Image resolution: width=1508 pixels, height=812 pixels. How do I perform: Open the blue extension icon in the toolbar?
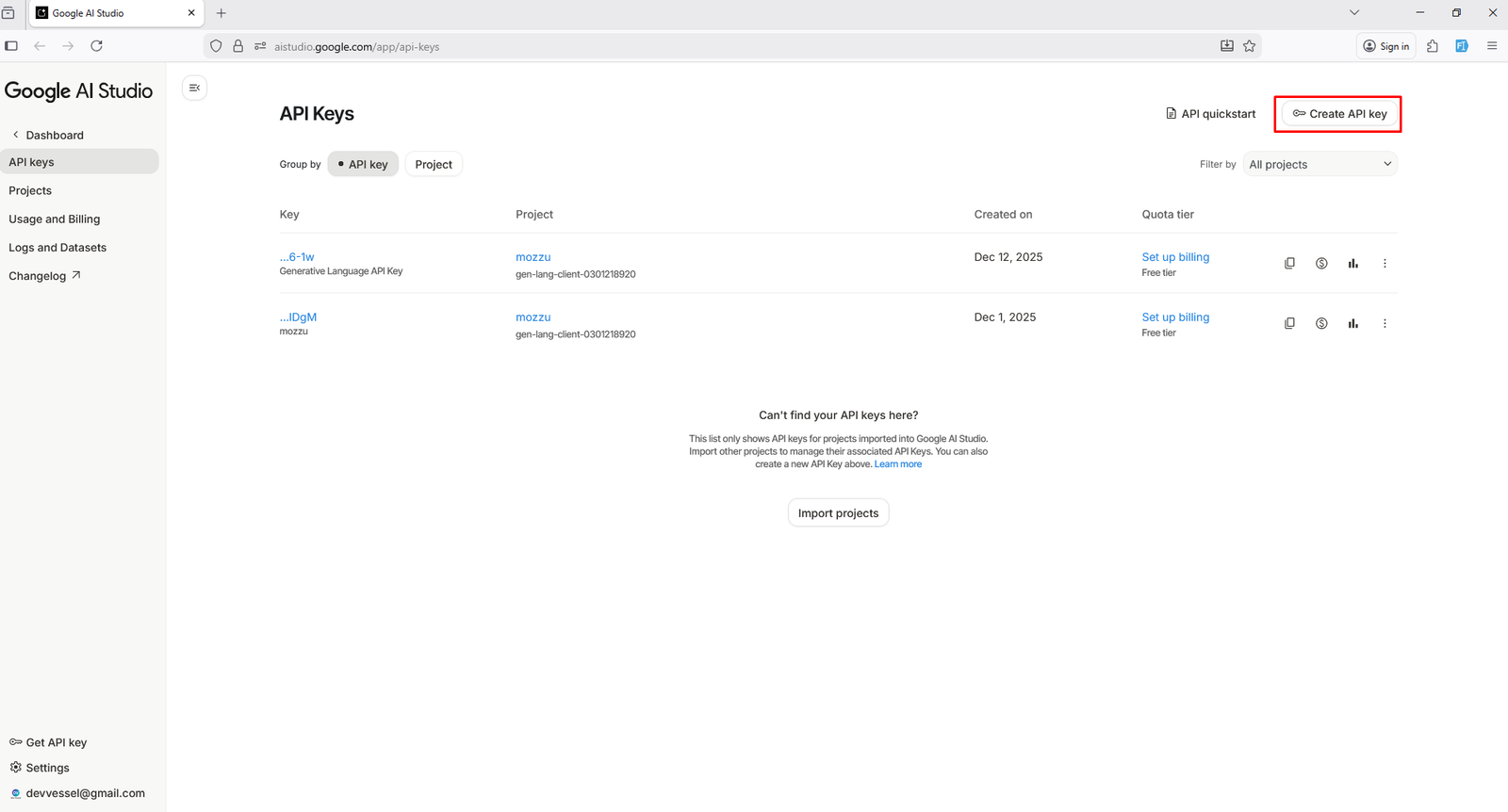click(1462, 46)
